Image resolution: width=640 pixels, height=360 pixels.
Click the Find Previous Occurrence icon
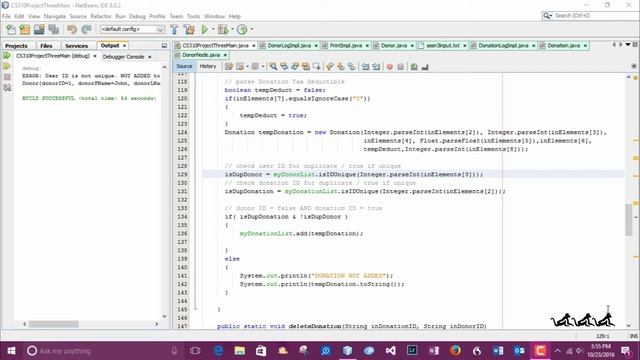click(284, 67)
